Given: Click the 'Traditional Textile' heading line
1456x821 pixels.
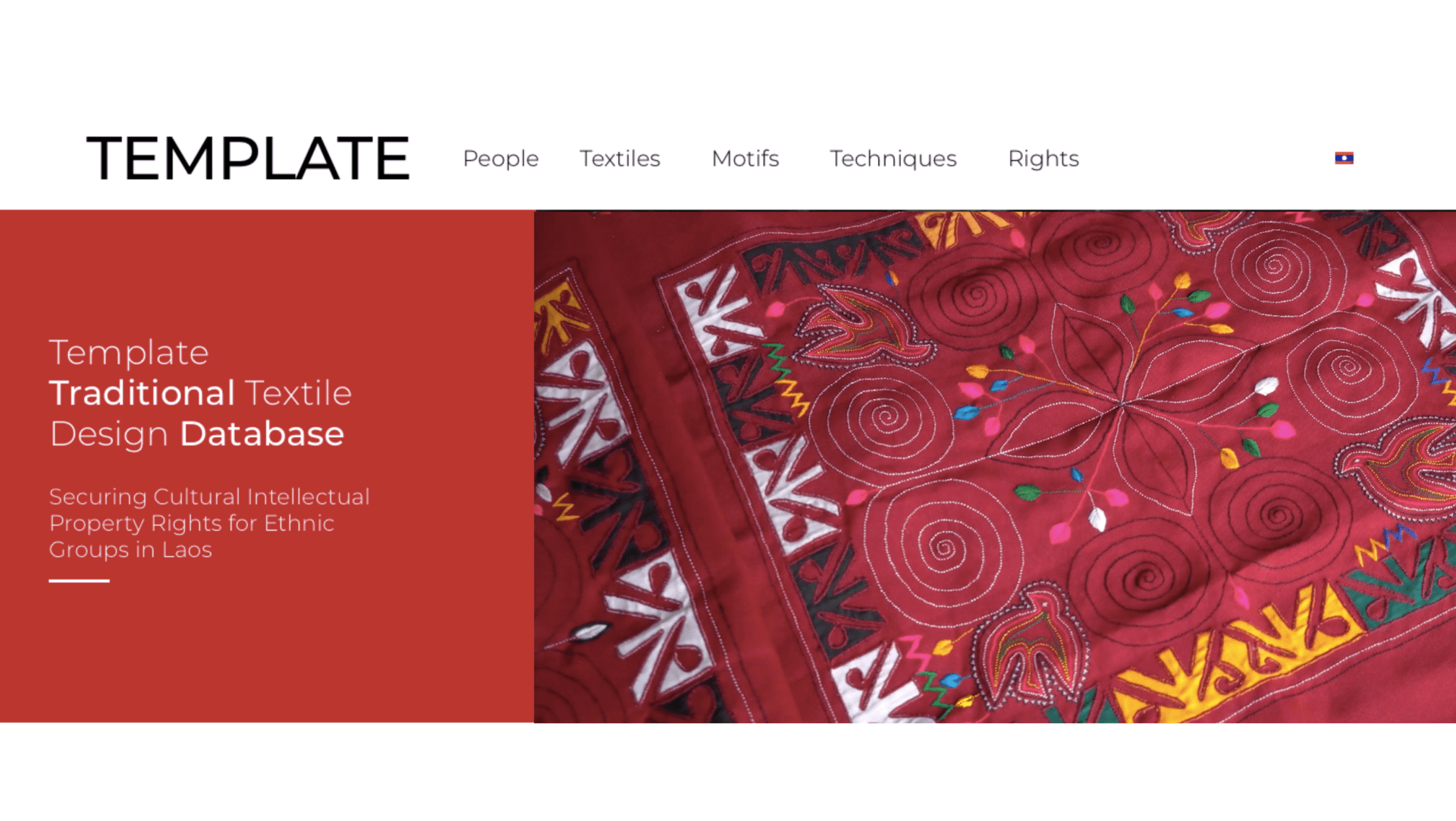Looking at the screenshot, I should click(200, 393).
